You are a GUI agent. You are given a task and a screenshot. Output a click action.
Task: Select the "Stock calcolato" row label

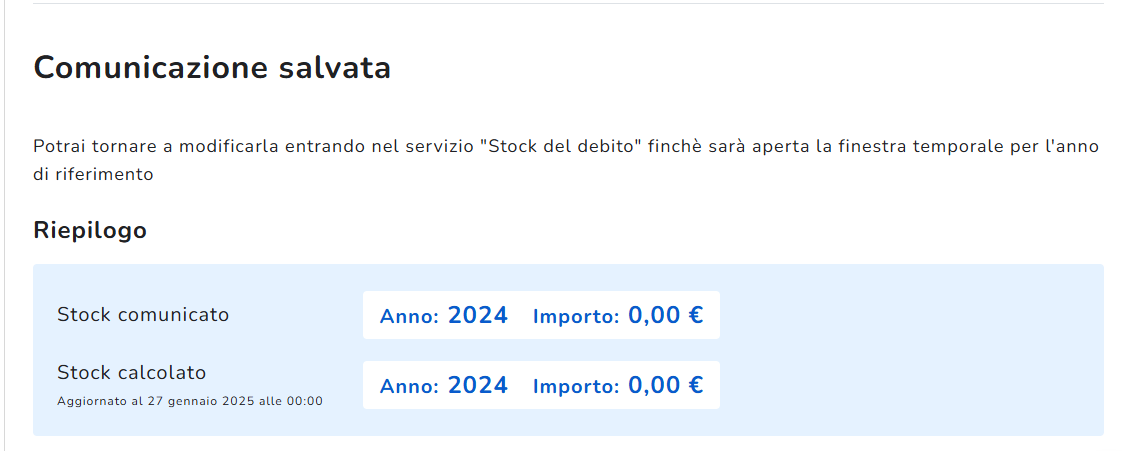132,373
